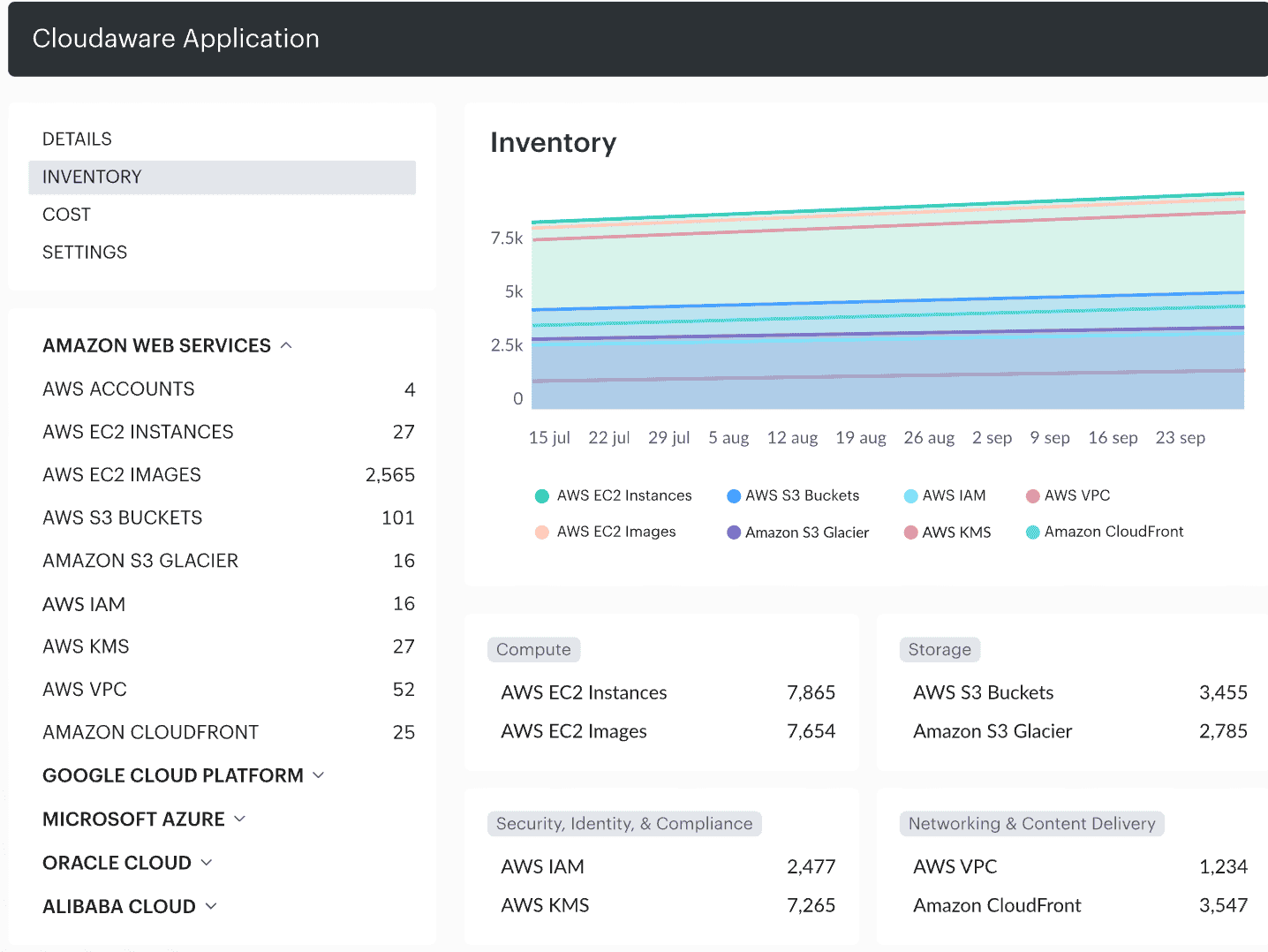1268x952 pixels.
Task: Click the Compute category tag
Action: pyautogui.click(x=533, y=650)
